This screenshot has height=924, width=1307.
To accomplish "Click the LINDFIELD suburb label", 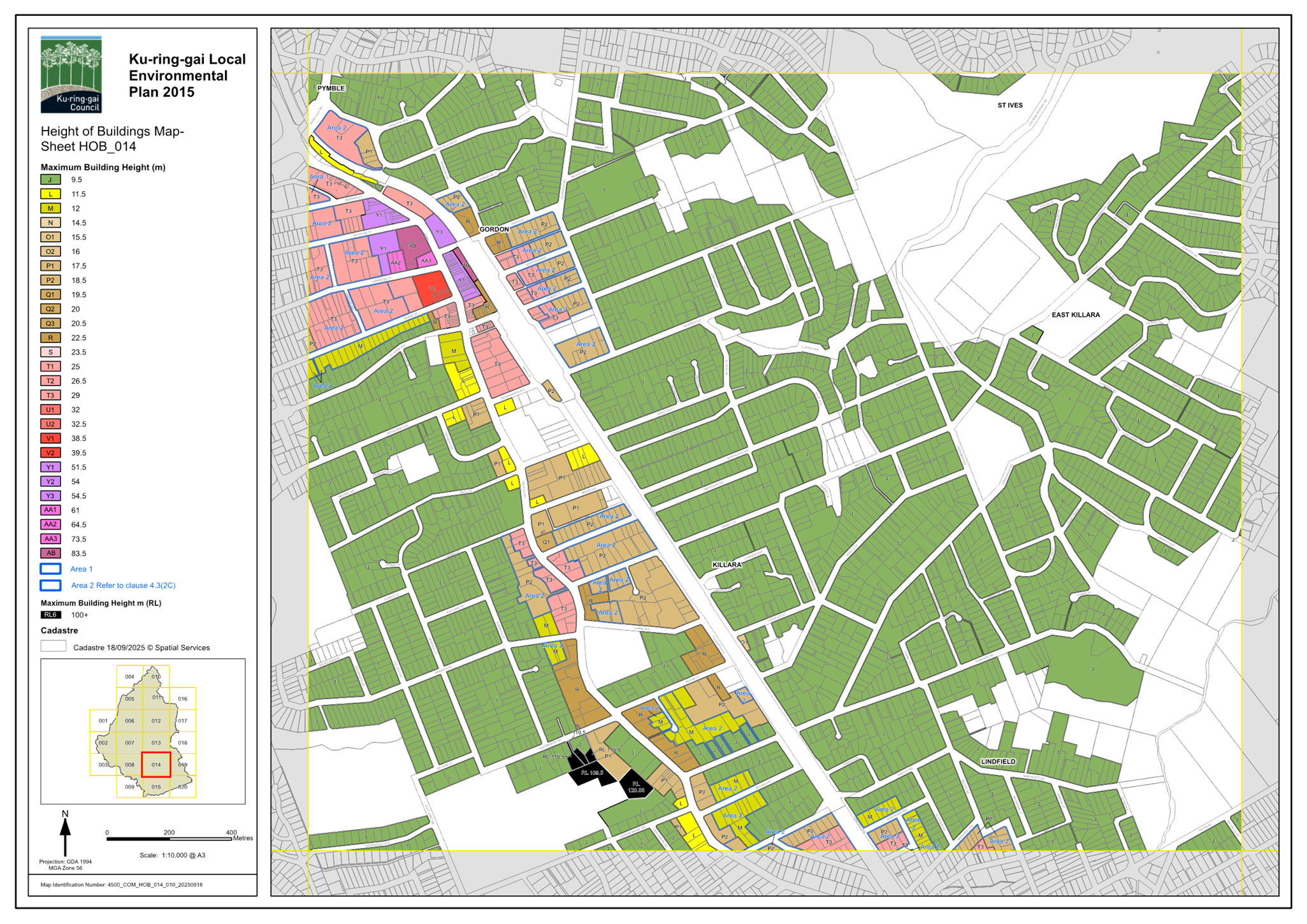I will click(x=998, y=762).
